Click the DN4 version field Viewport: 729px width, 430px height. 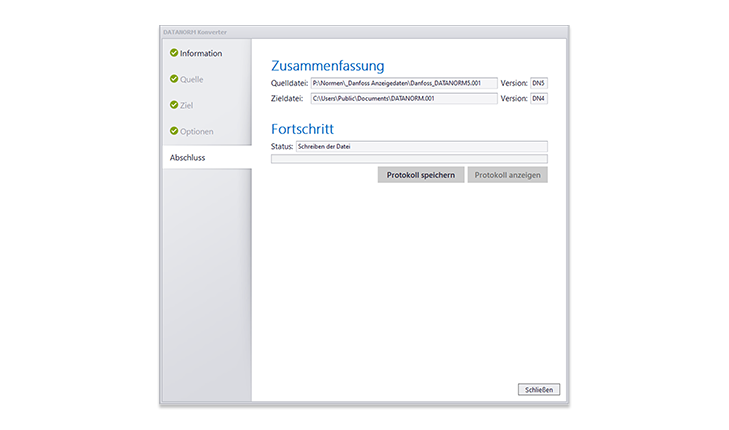click(x=539, y=99)
